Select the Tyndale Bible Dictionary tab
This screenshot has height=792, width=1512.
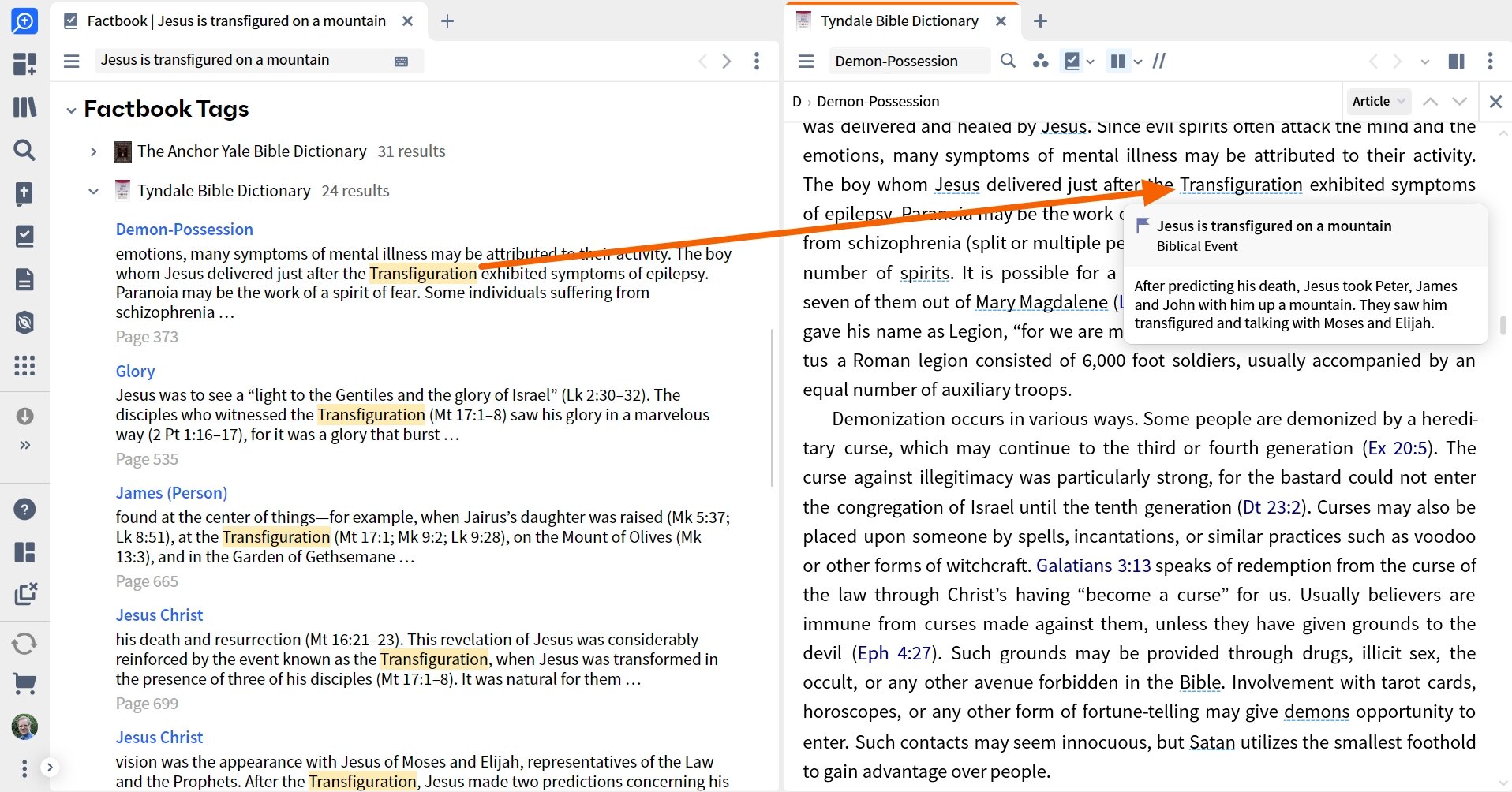click(x=899, y=21)
